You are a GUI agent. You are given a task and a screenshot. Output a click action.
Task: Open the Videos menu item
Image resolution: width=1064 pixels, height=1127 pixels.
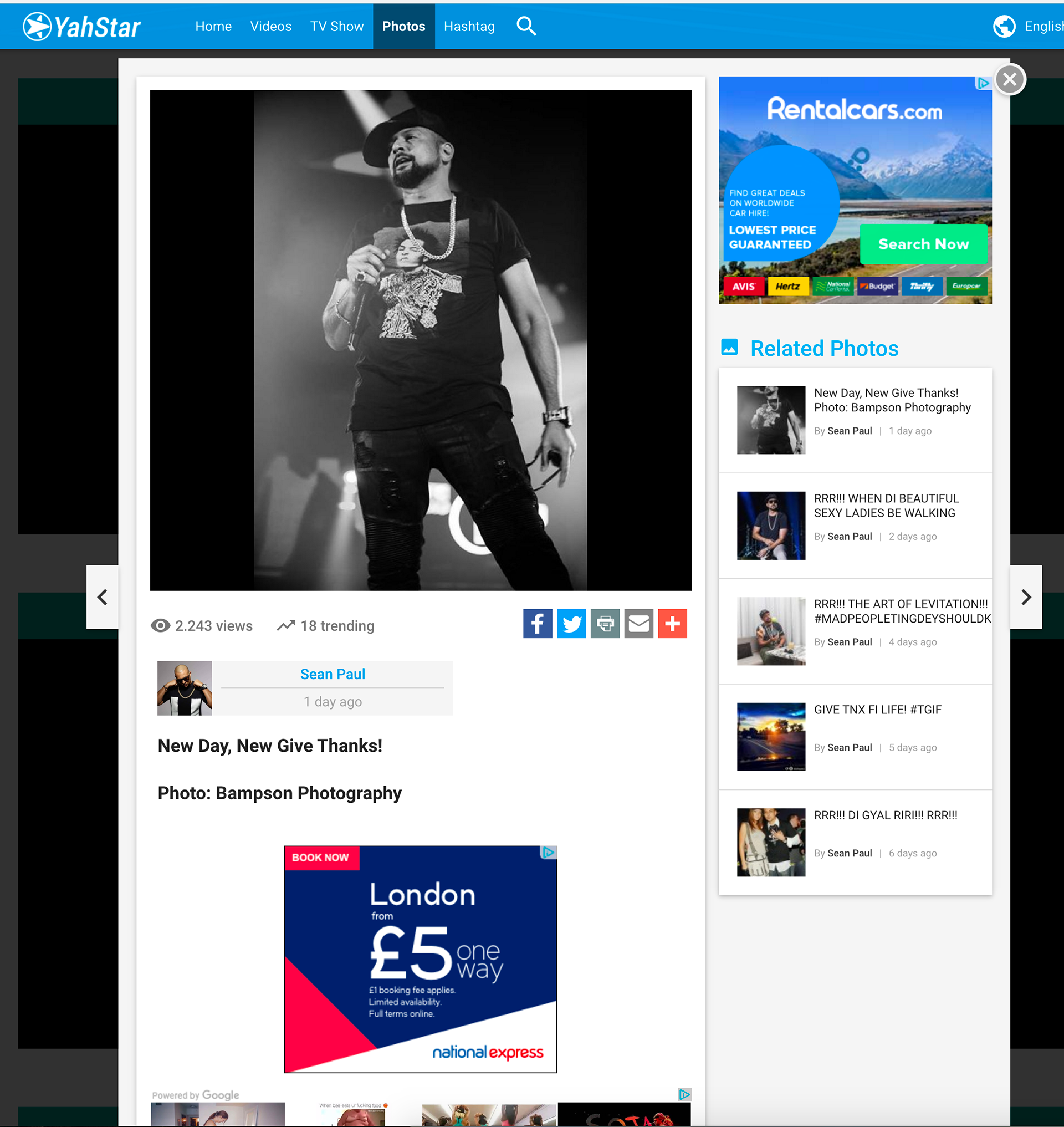pos(270,26)
